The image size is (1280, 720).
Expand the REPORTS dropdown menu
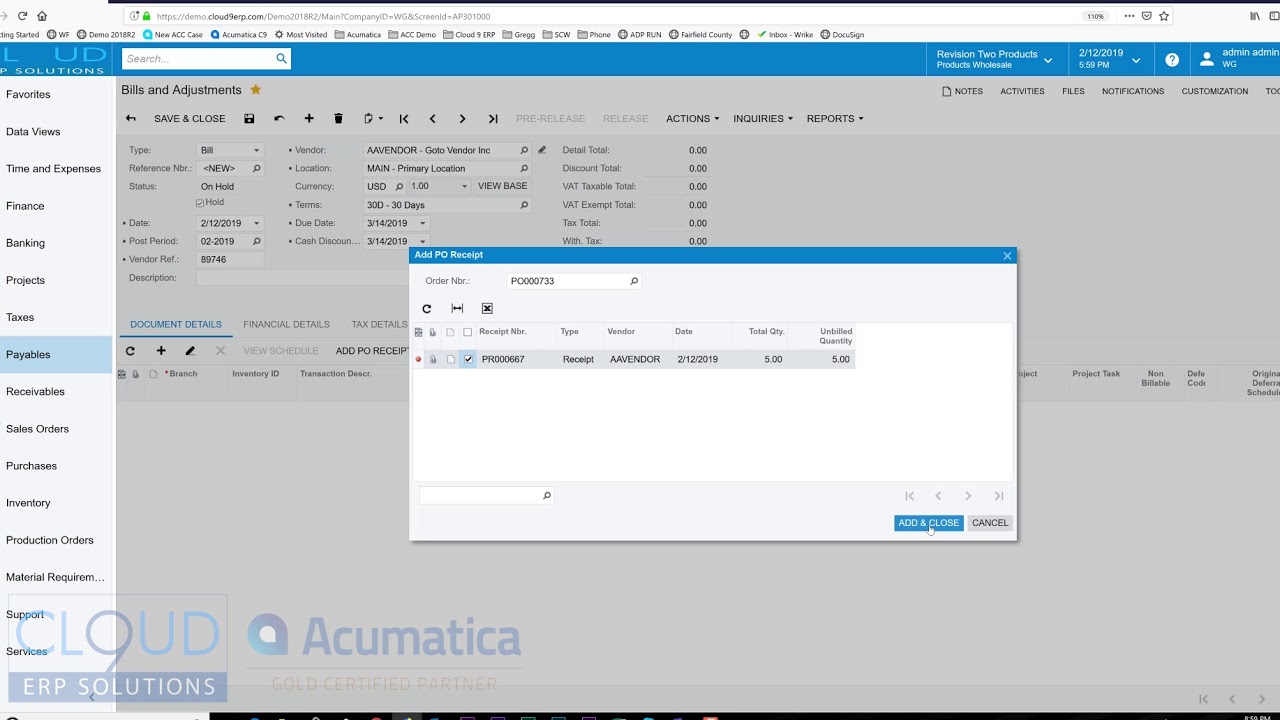(x=835, y=119)
